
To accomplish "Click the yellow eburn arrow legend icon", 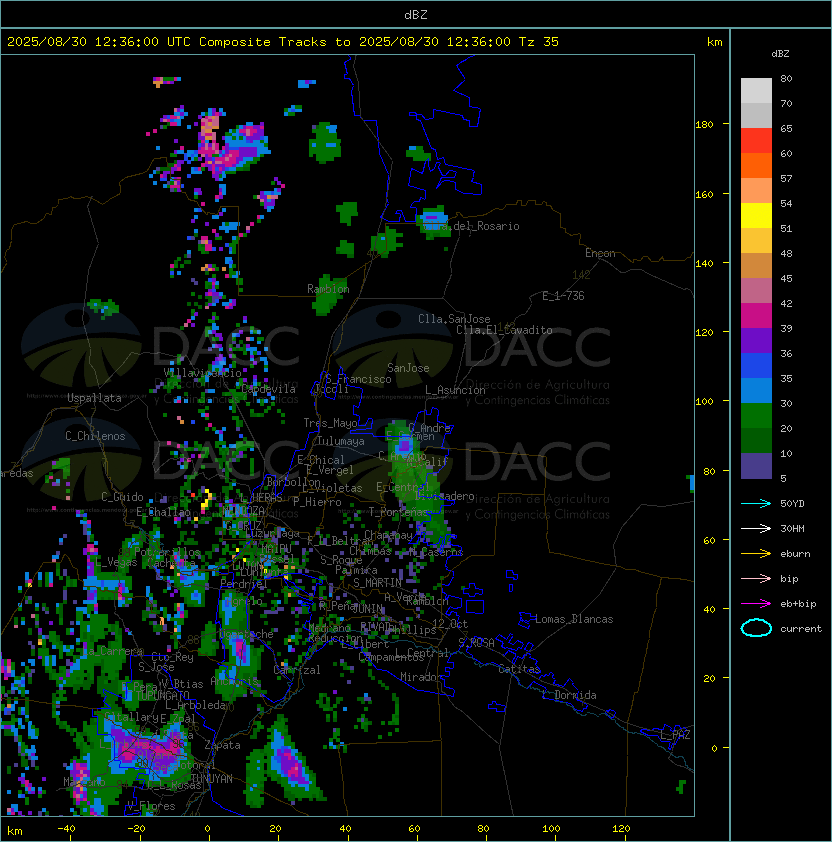I will (x=756, y=554).
